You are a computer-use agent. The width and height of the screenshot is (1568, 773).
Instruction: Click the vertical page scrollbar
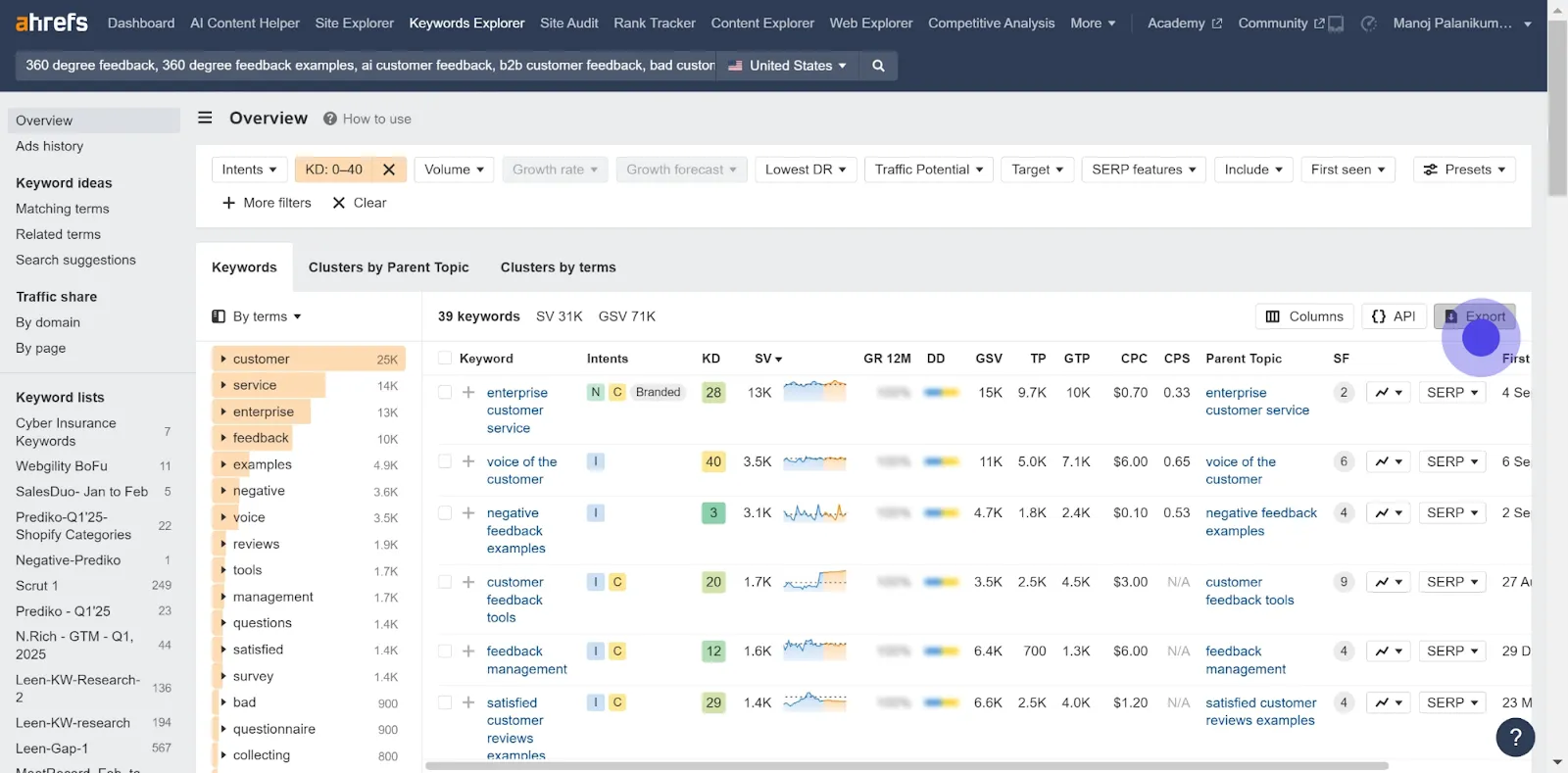click(x=1557, y=108)
